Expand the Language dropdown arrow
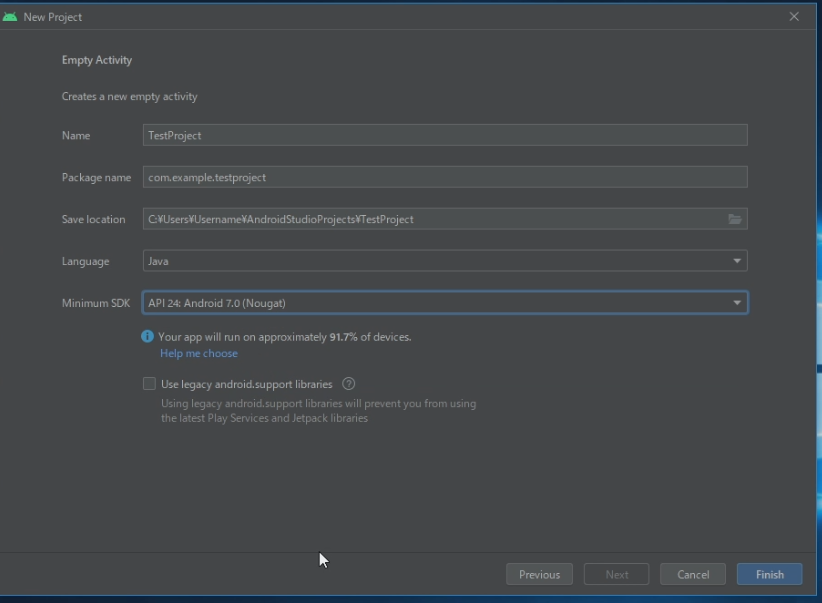Image resolution: width=822 pixels, height=603 pixels. coord(737,261)
